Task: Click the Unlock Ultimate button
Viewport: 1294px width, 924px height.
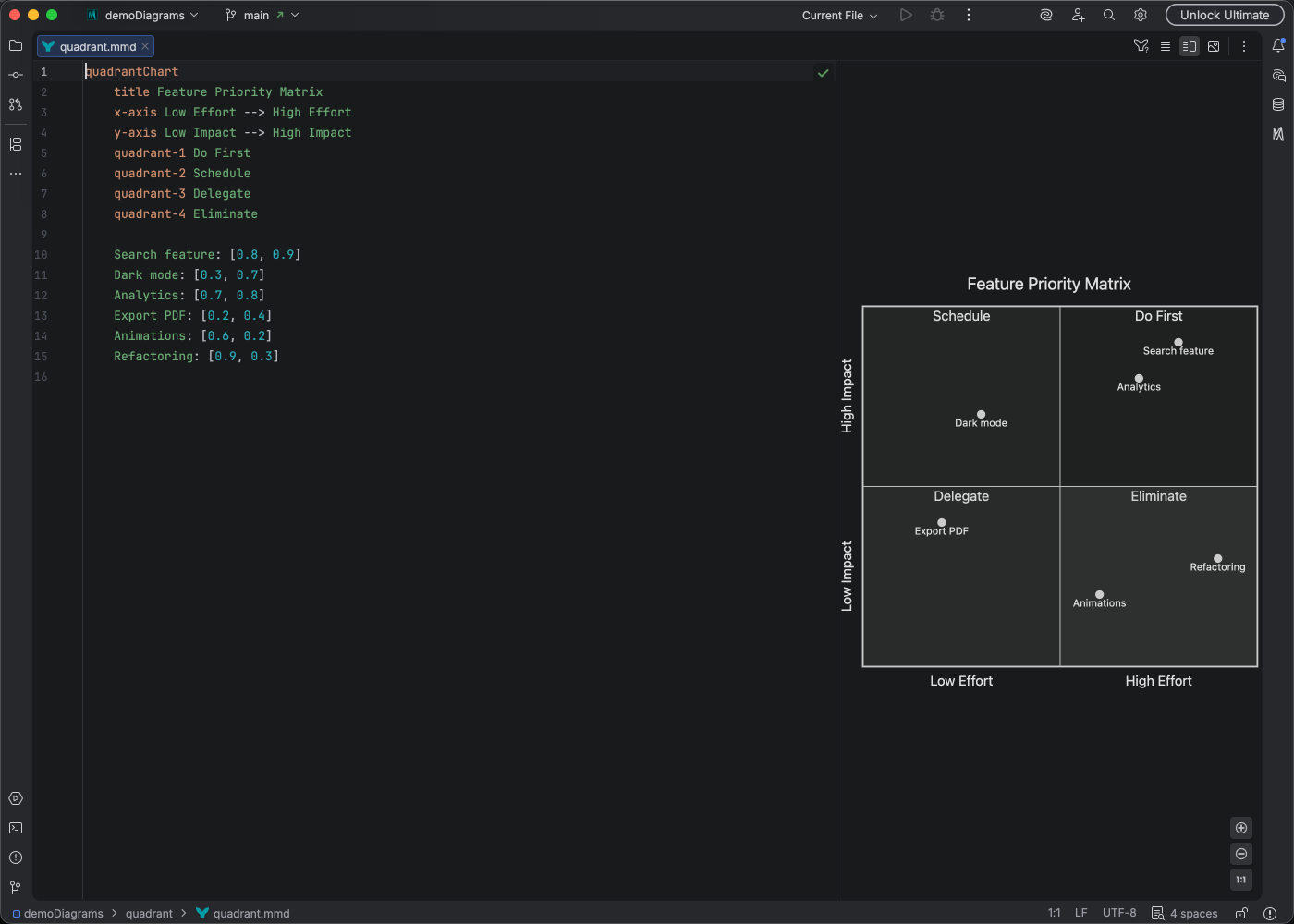Action: 1225,15
